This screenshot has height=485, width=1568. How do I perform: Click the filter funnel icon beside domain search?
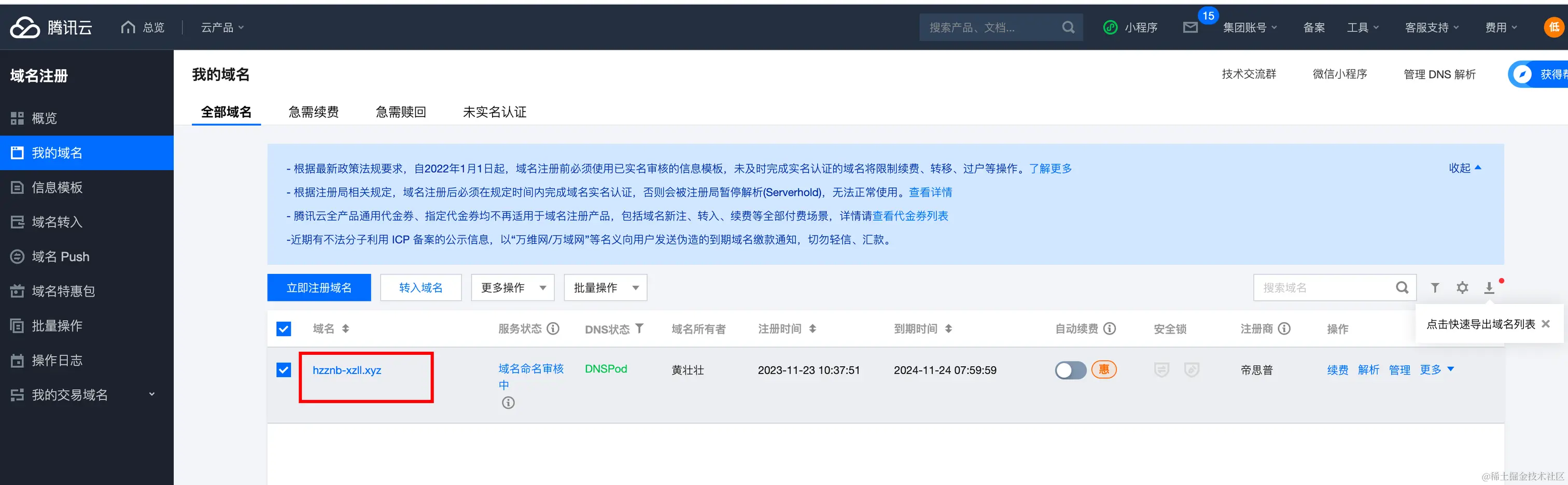(1435, 287)
